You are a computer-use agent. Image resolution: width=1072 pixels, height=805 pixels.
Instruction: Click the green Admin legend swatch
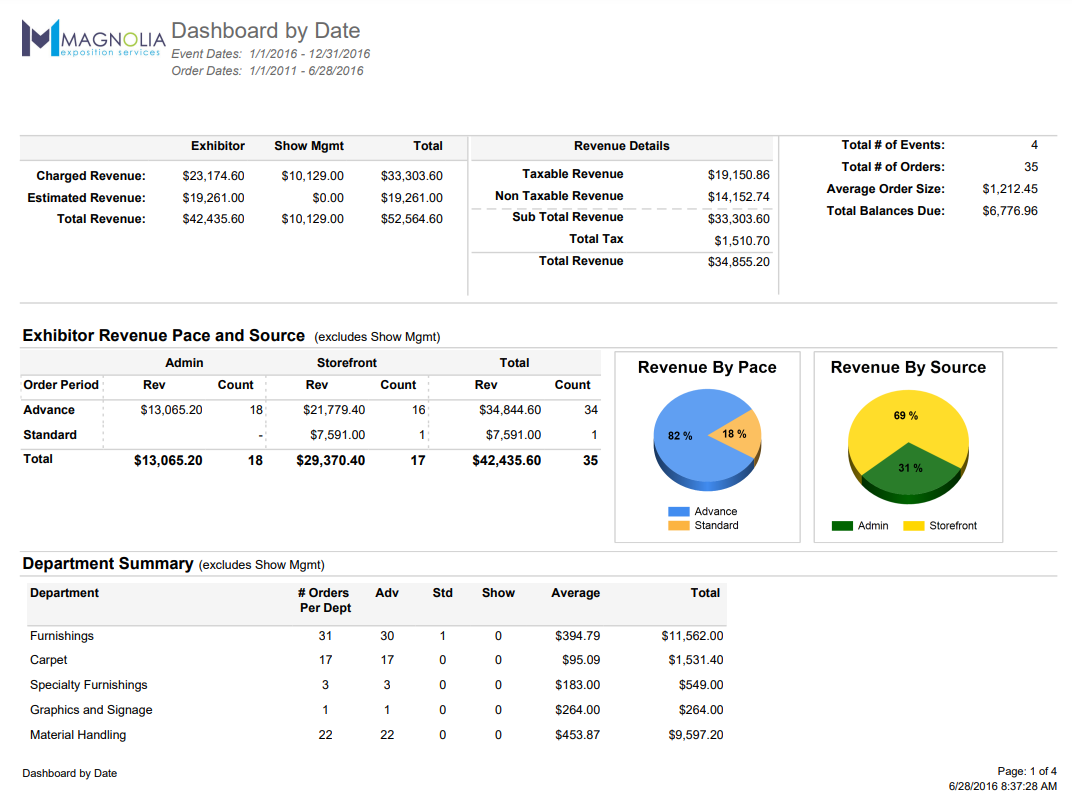point(842,525)
